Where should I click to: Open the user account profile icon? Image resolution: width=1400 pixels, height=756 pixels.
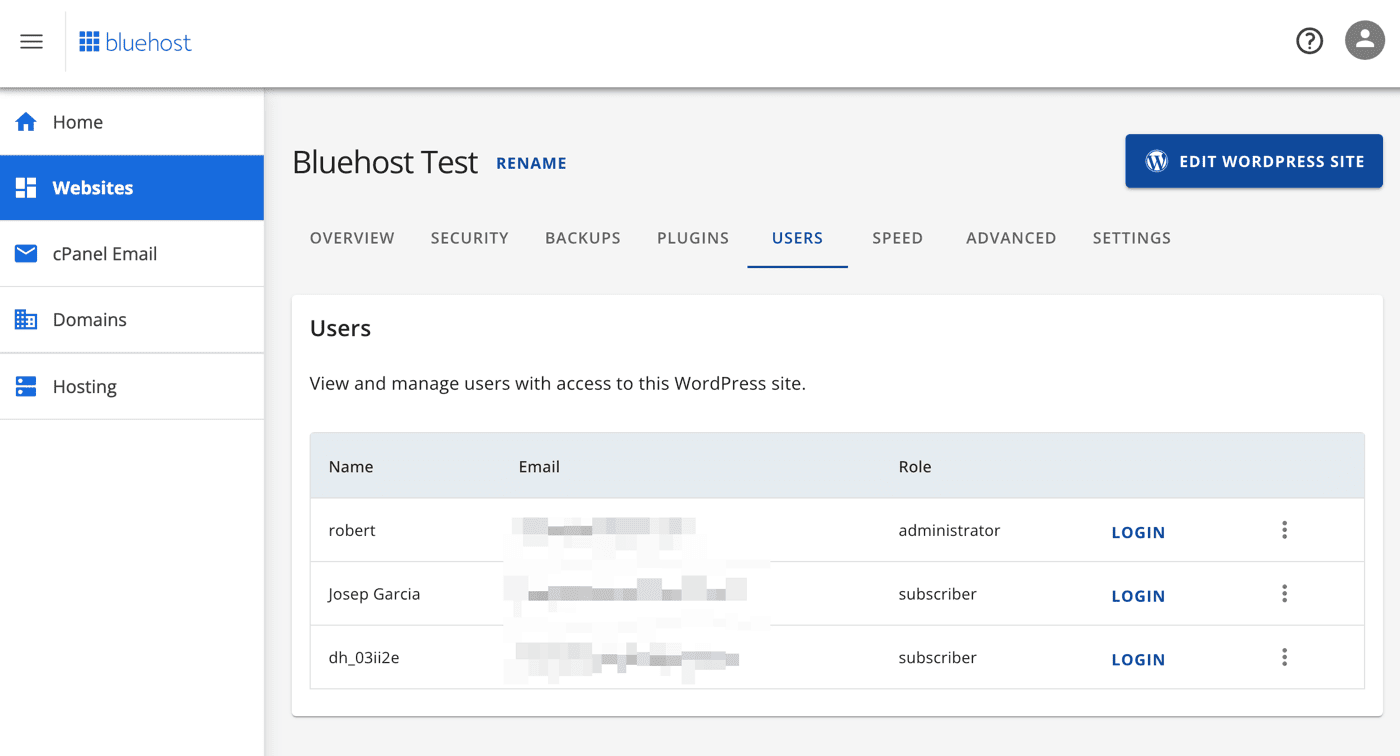1365,41
